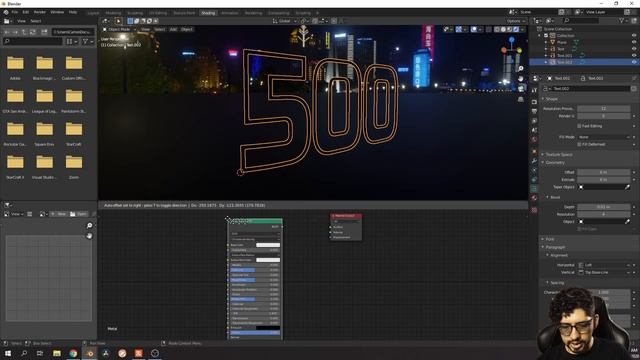Screen dimensions: 640x360
Task: Open the Modifiers properties tab
Action: tap(534, 161)
